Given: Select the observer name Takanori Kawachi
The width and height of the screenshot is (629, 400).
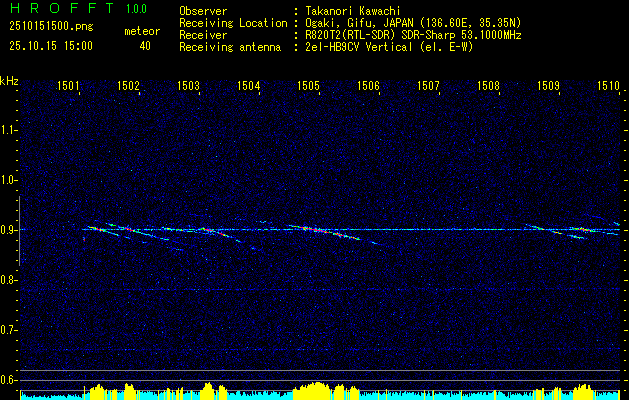Looking at the screenshot, I should click(x=353, y=11).
